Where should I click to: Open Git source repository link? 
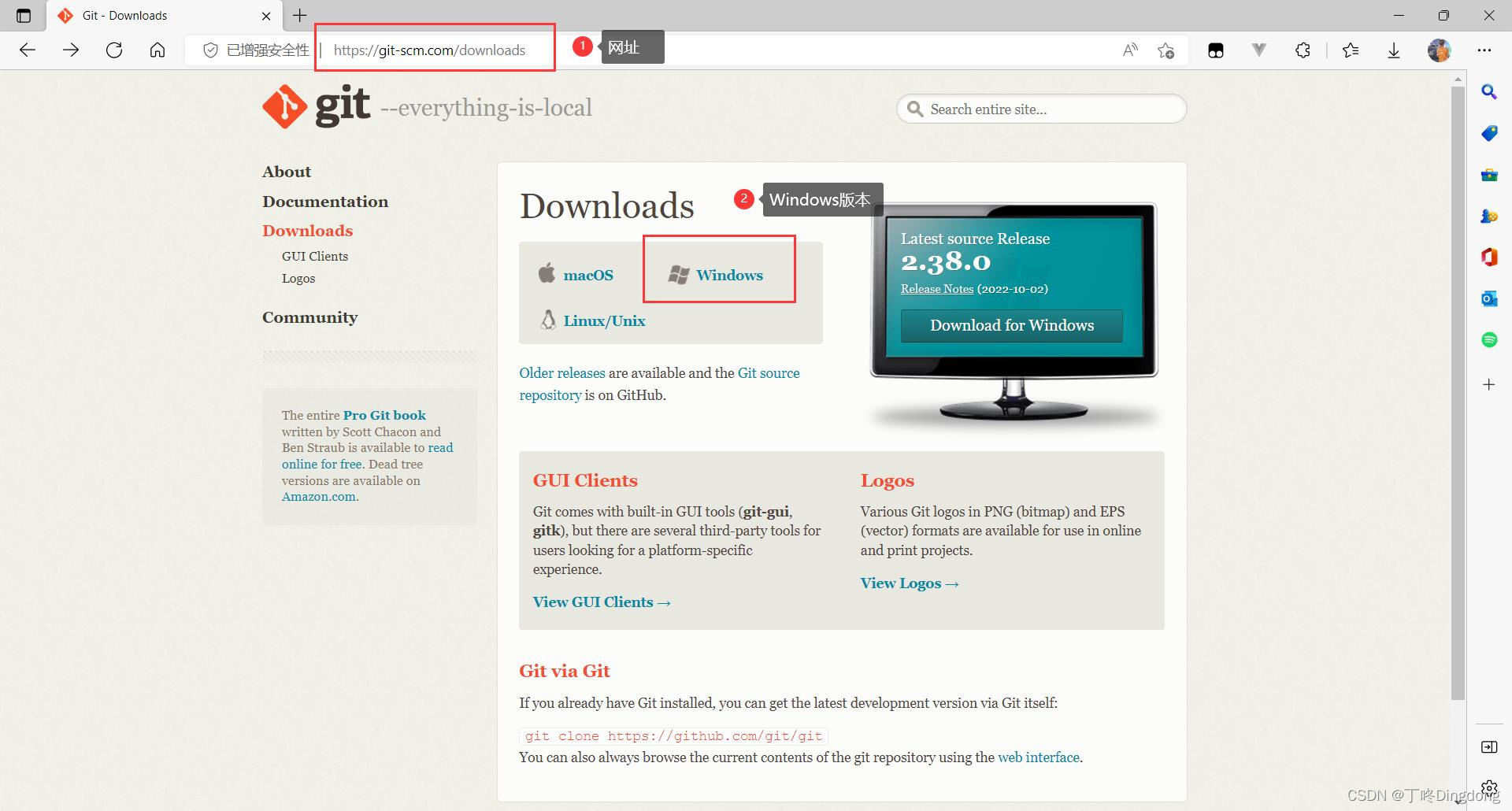[769, 373]
